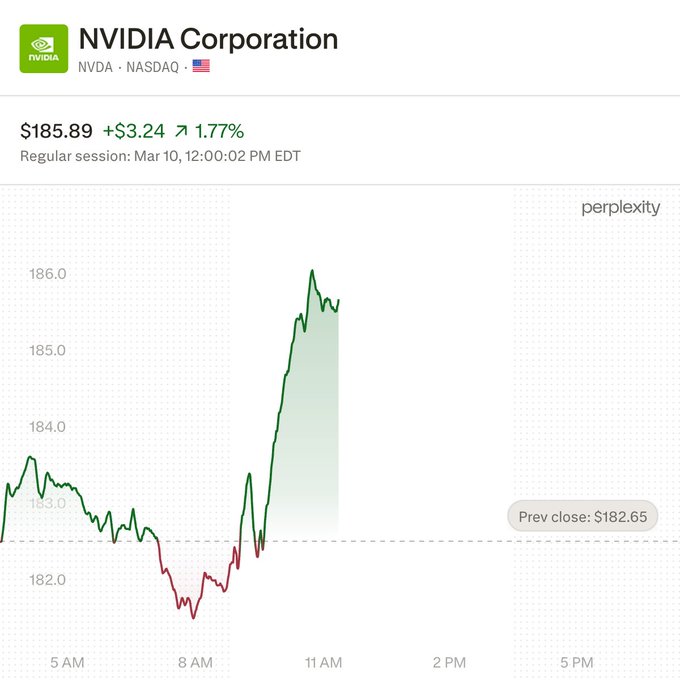Click the +$3.24 price change value

(135, 131)
